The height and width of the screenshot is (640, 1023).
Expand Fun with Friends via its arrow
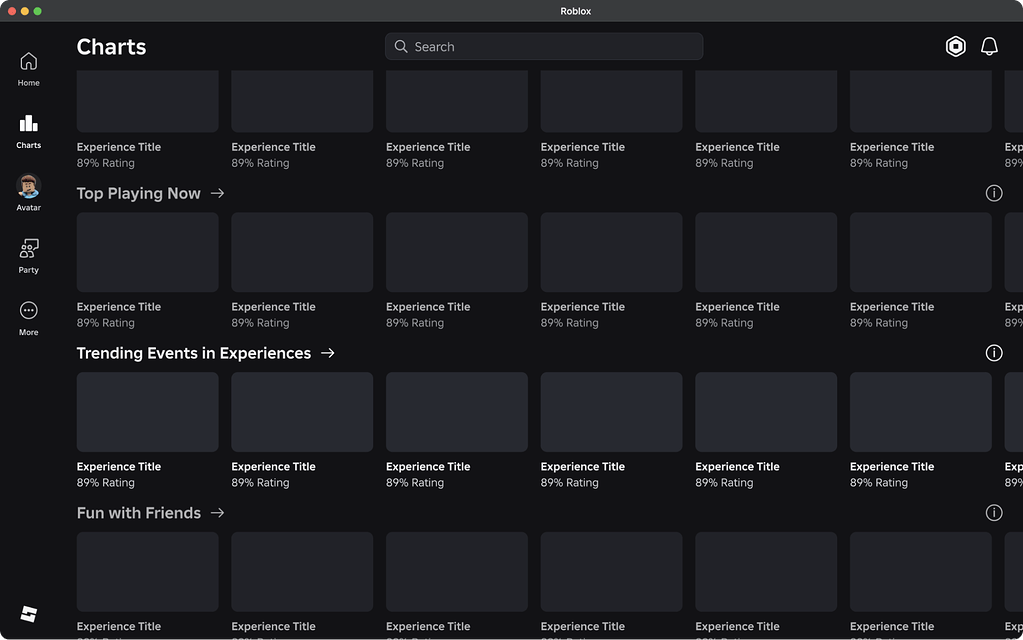pyautogui.click(x=217, y=512)
